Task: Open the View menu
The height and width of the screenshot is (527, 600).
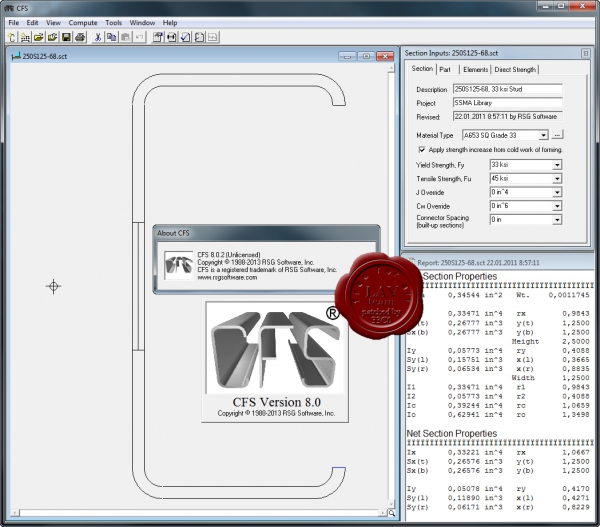Action: coord(53,23)
